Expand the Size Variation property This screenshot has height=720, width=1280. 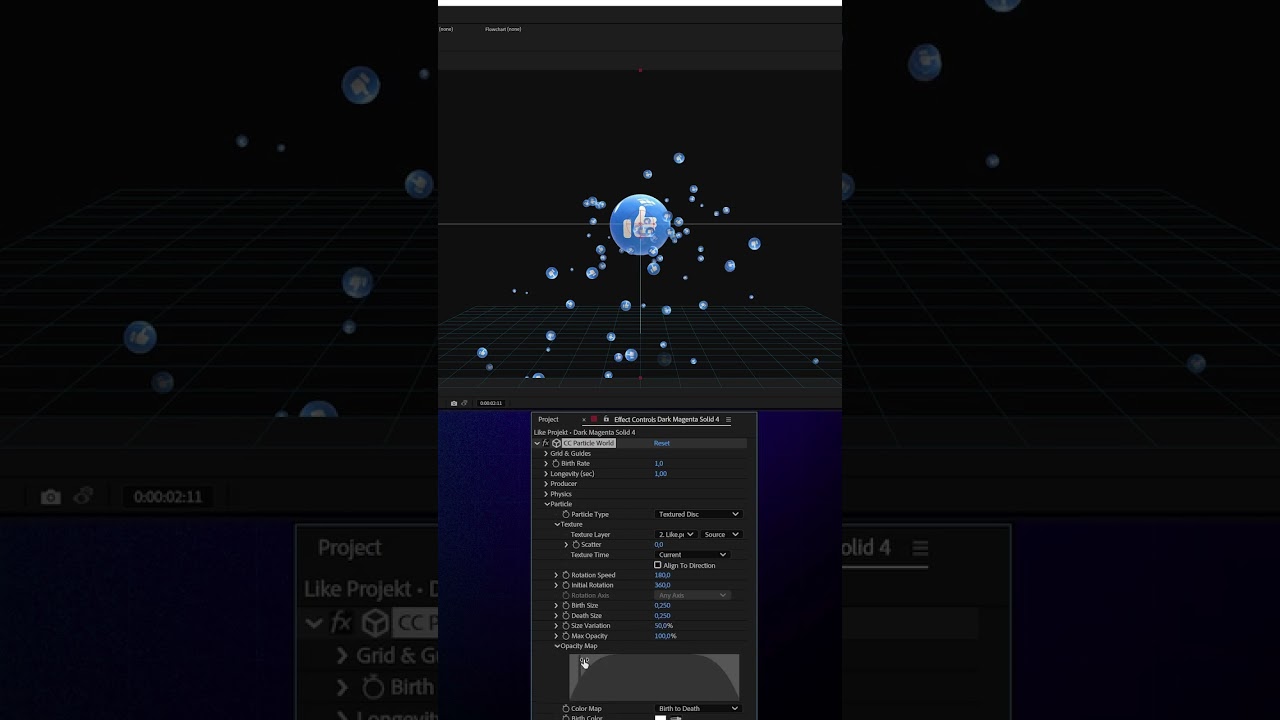coord(556,626)
